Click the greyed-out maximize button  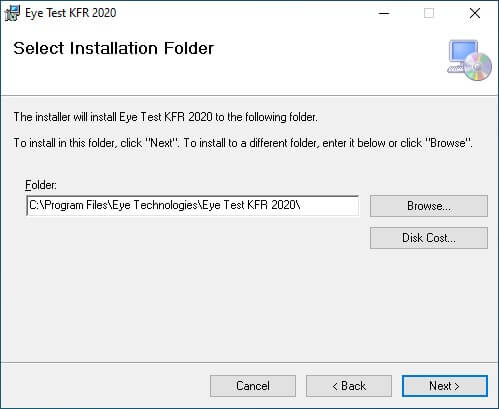(x=429, y=13)
